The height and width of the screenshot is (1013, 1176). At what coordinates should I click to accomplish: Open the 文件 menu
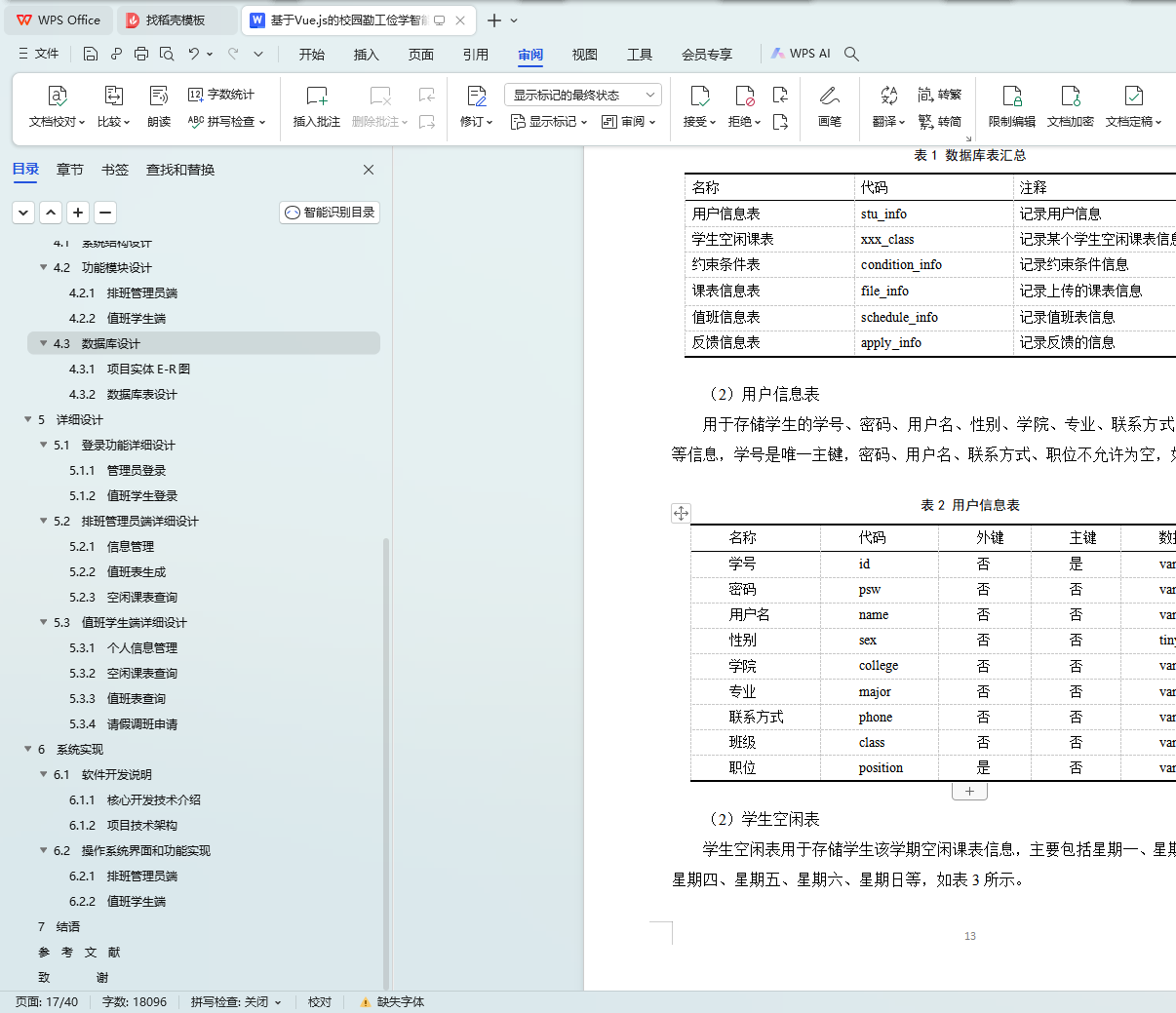click(x=39, y=54)
